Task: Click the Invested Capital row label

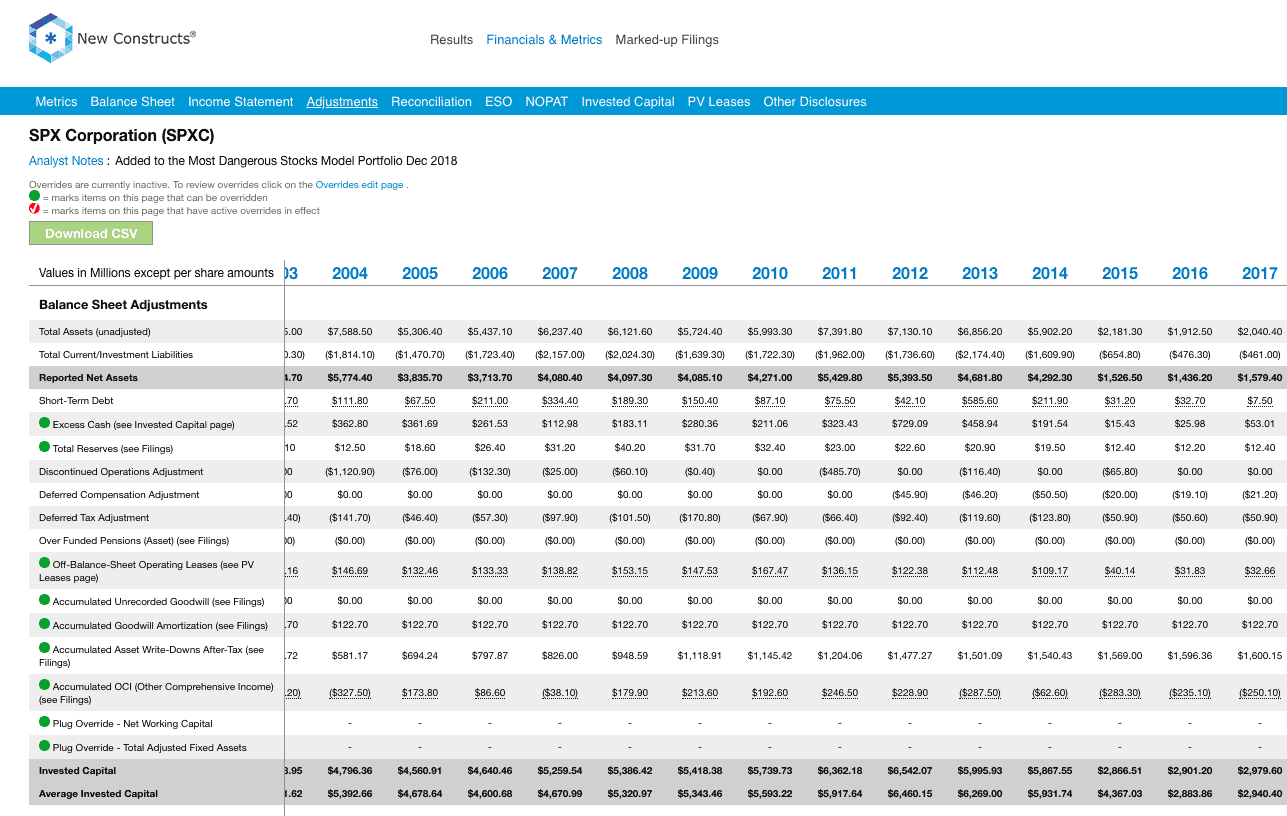Action: [77, 771]
